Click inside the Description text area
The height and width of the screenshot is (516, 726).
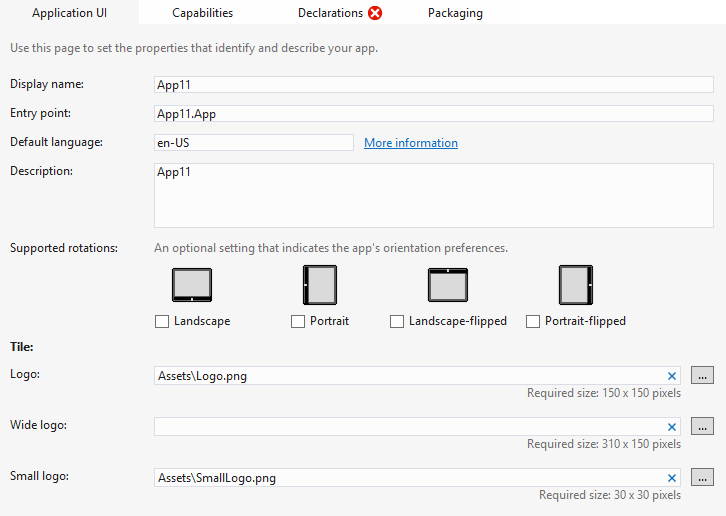(434, 195)
